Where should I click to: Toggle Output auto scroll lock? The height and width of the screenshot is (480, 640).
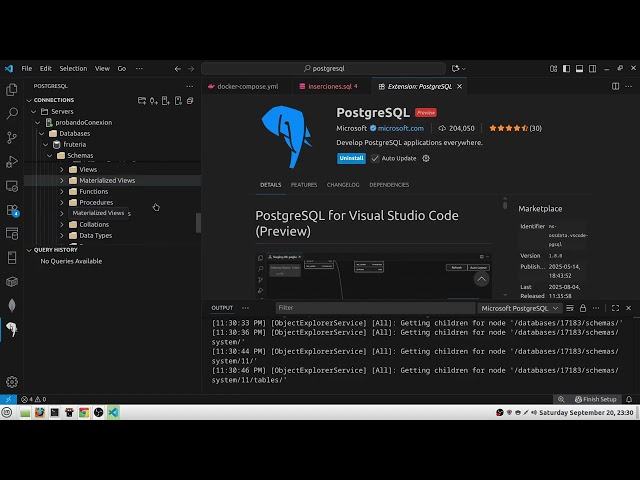pyautogui.click(x=583, y=308)
